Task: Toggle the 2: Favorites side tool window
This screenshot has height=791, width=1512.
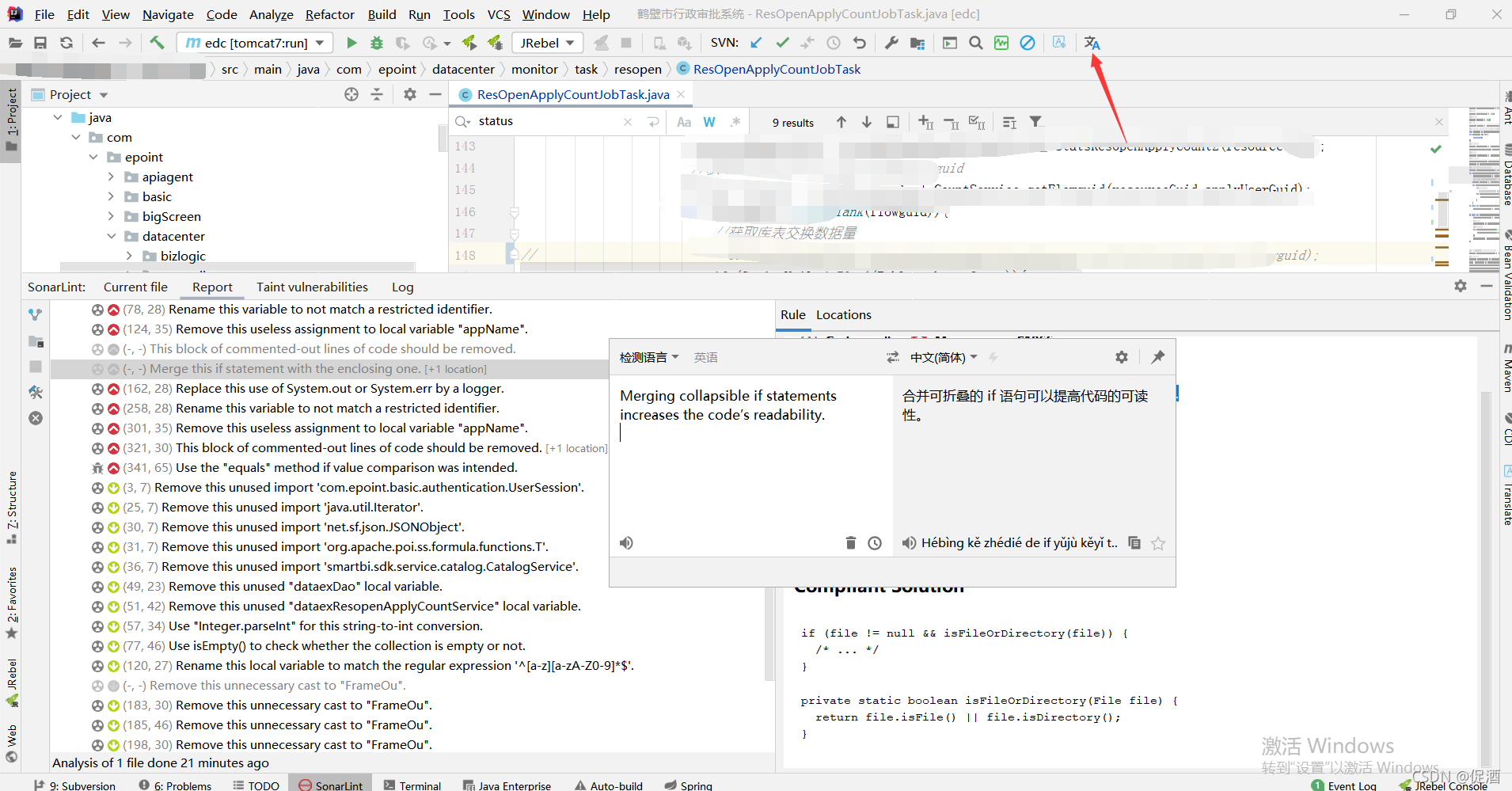Action: coord(12,602)
